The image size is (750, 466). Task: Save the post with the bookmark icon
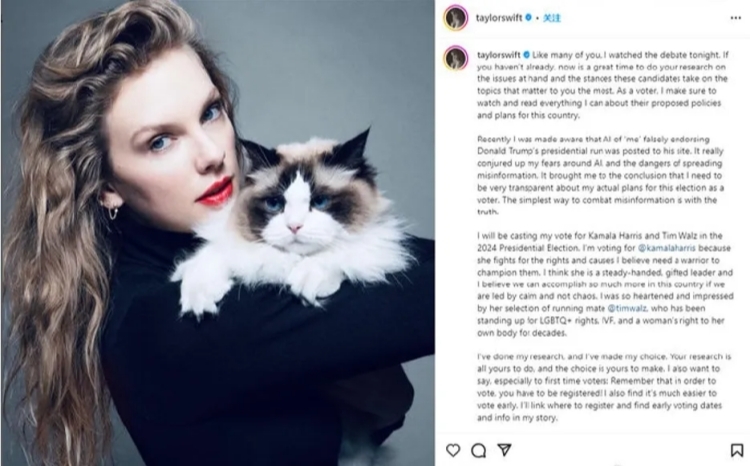click(x=737, y=450)
